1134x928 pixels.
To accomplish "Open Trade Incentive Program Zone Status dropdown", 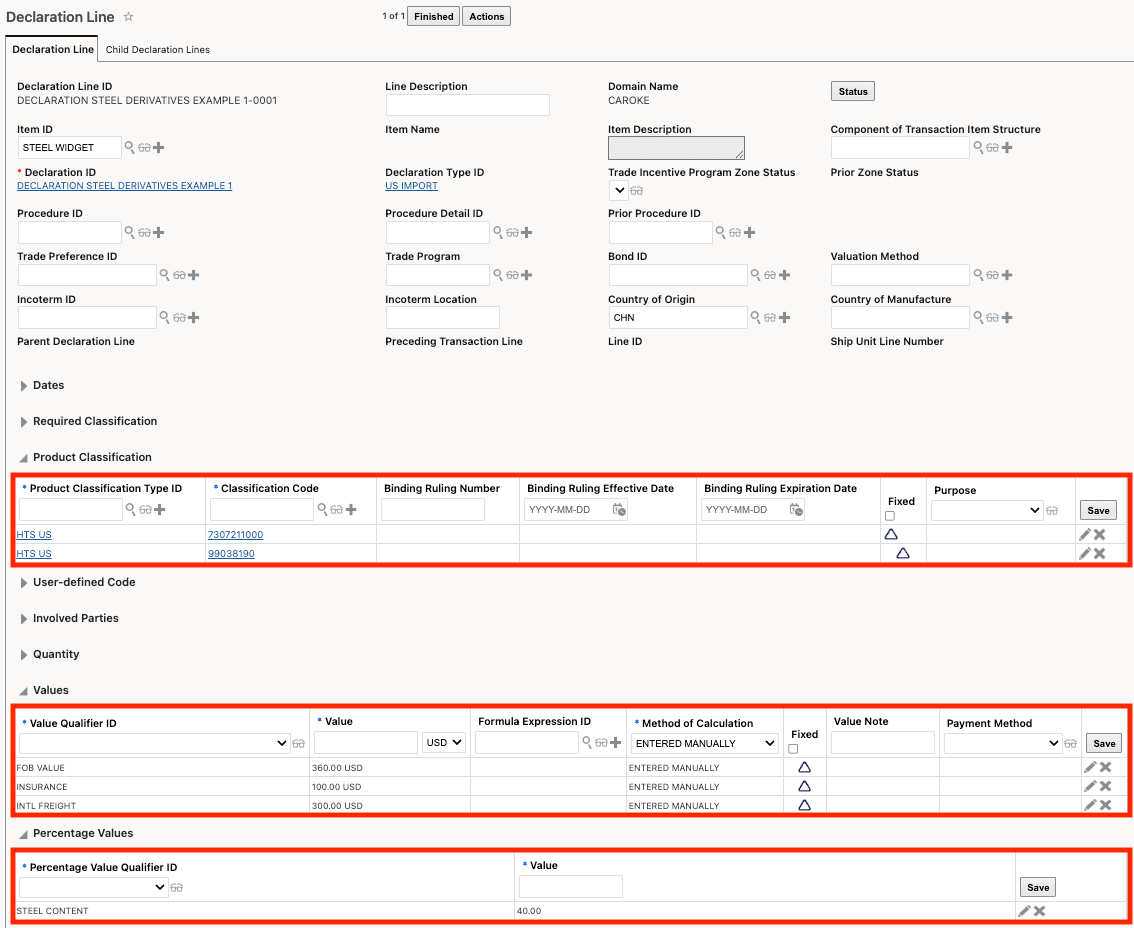I will (618, 191).
